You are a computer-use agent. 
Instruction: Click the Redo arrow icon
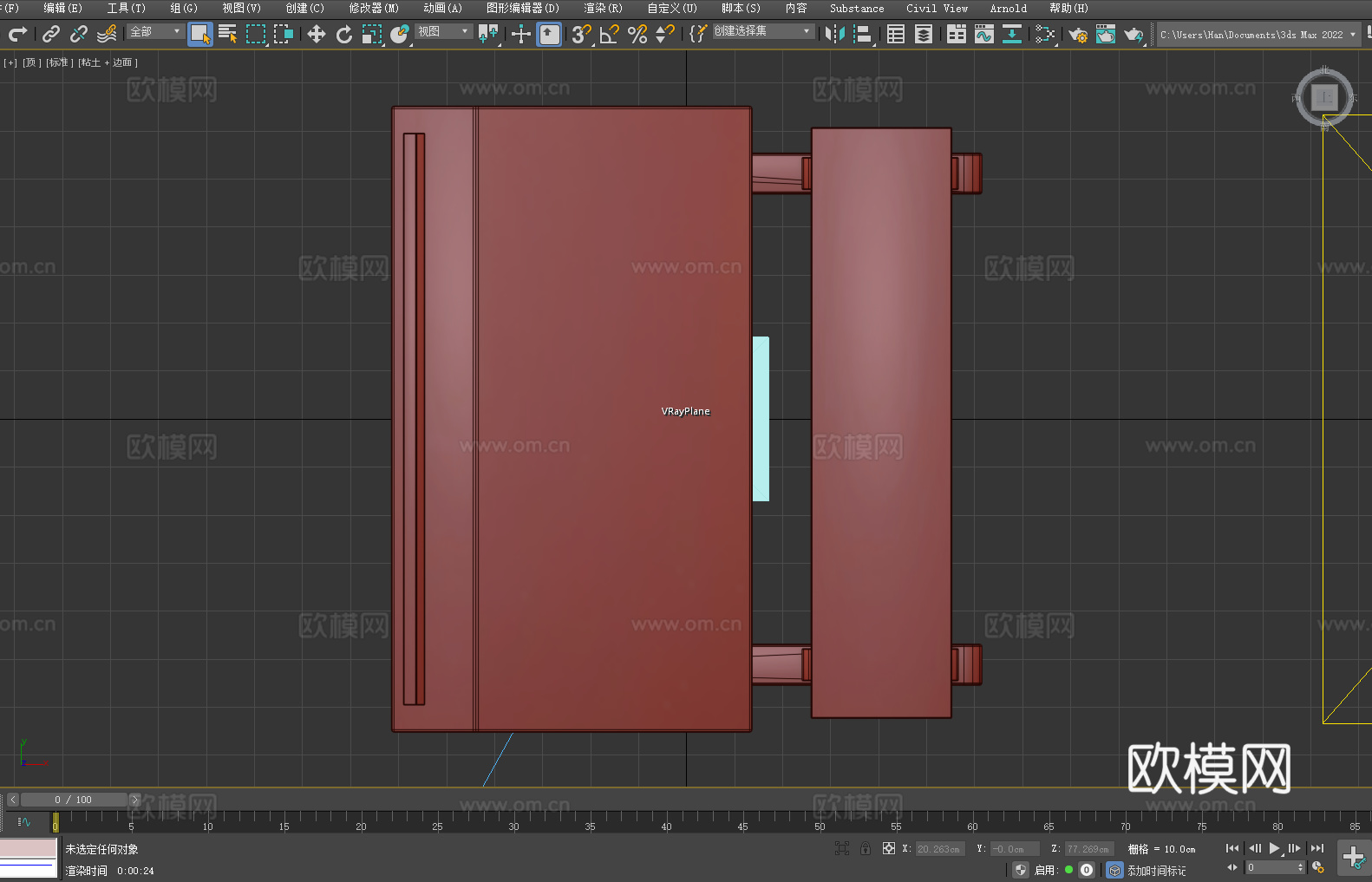(x=17, y=34)
